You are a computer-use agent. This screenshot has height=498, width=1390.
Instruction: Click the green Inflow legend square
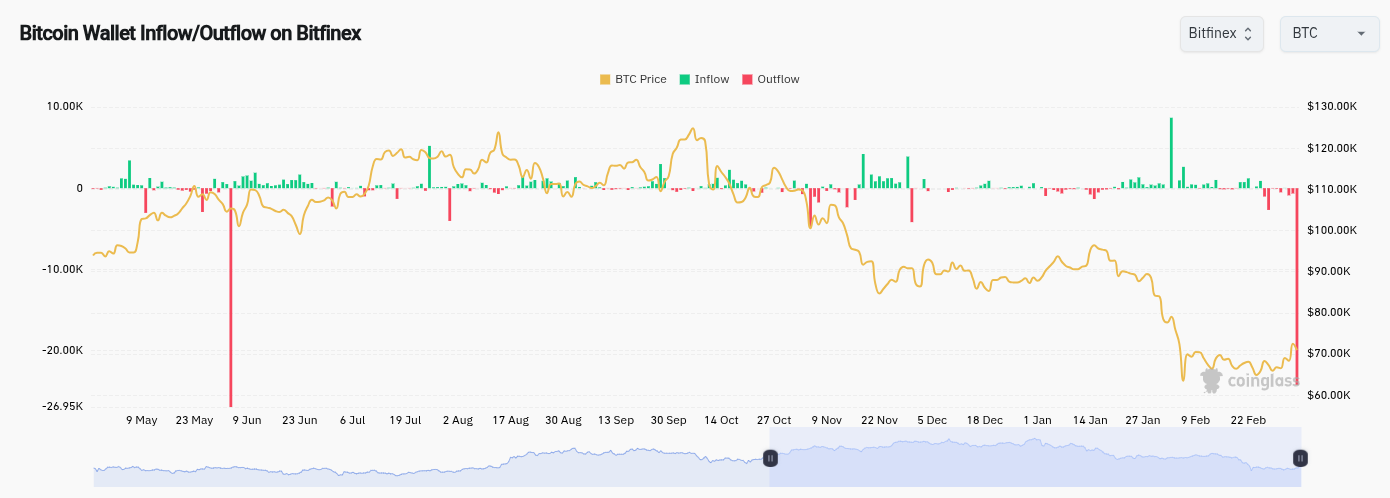pos(685,79)
